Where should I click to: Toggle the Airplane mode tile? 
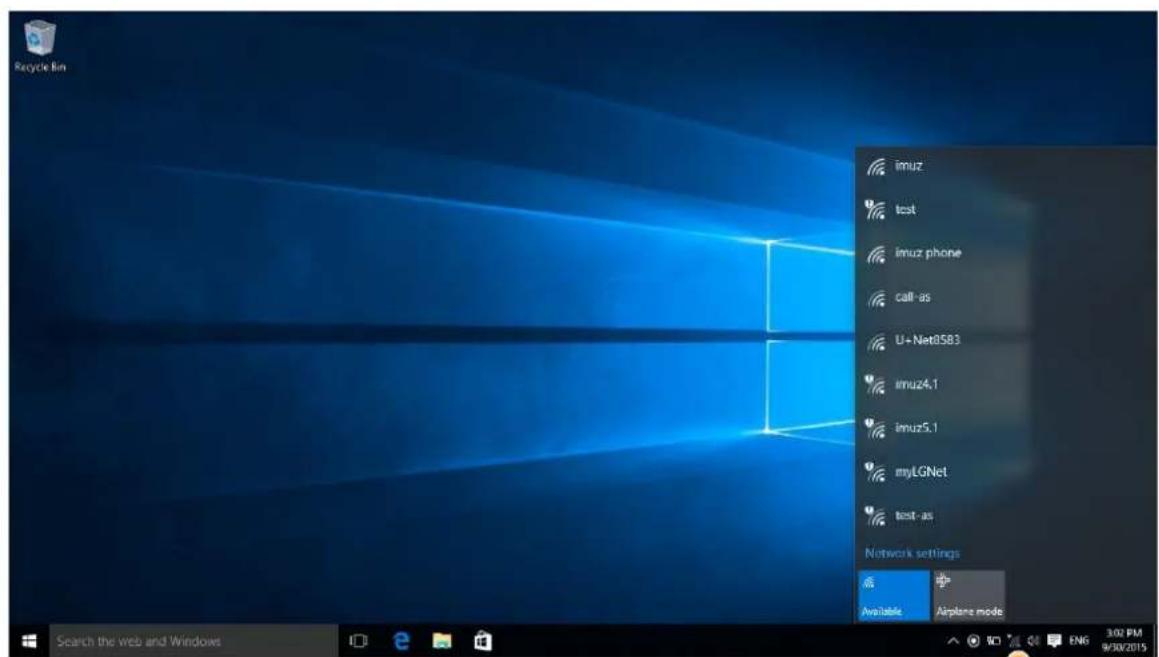(x=969, y=595)
